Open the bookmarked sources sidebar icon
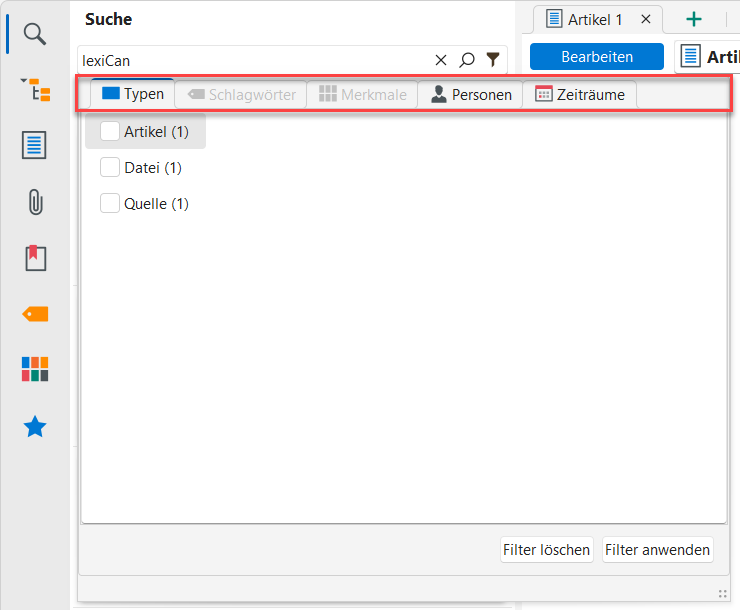Viewport: 740px width, 610px height. coord(35,258)
